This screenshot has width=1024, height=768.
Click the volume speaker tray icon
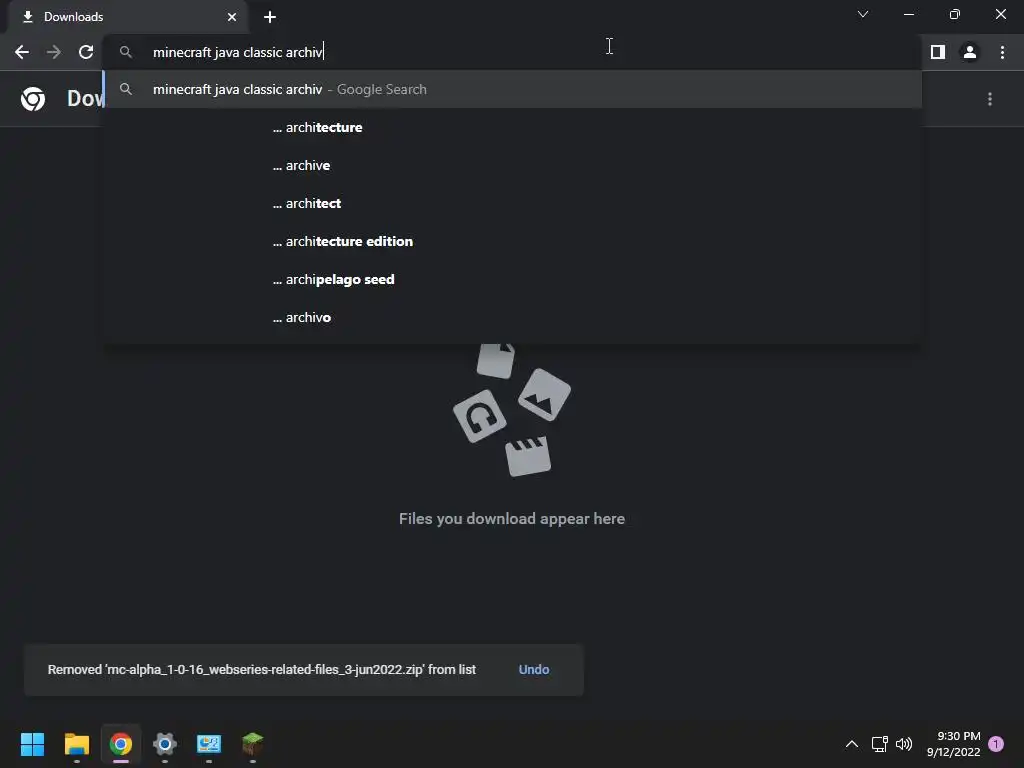904,744
